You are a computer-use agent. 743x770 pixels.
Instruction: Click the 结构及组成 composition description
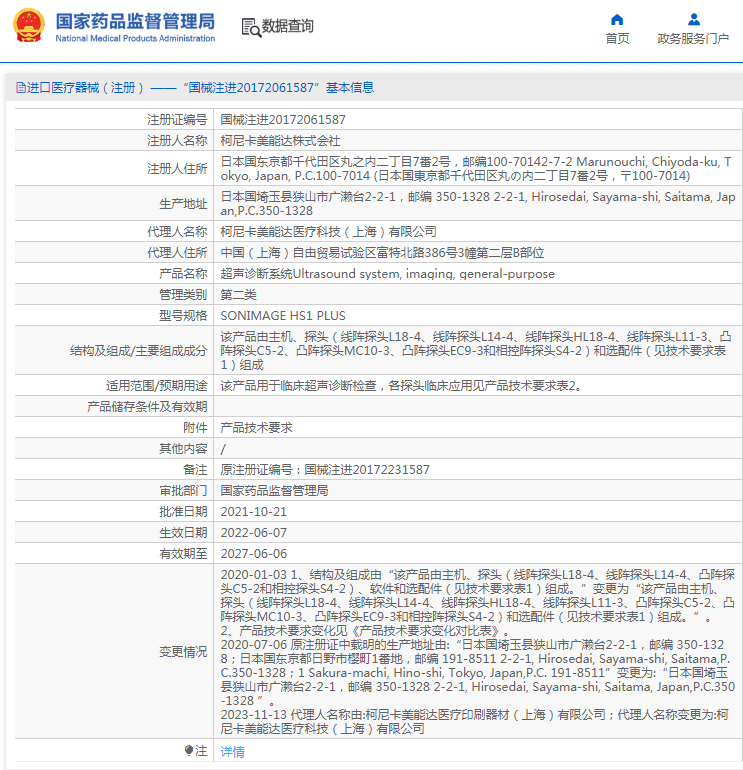click(477, 351)
